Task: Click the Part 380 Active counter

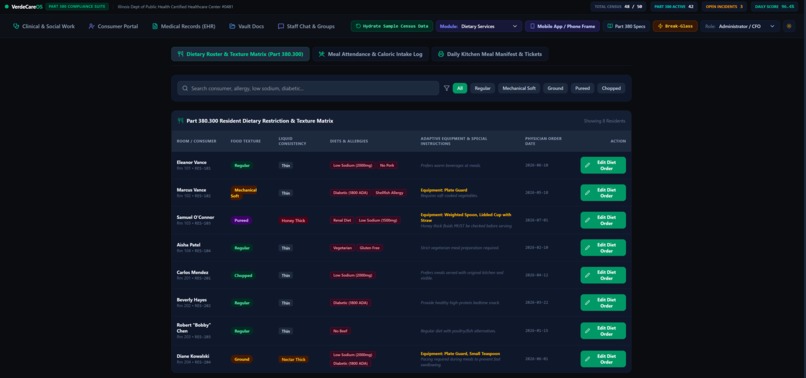Action: pos(674,7)
